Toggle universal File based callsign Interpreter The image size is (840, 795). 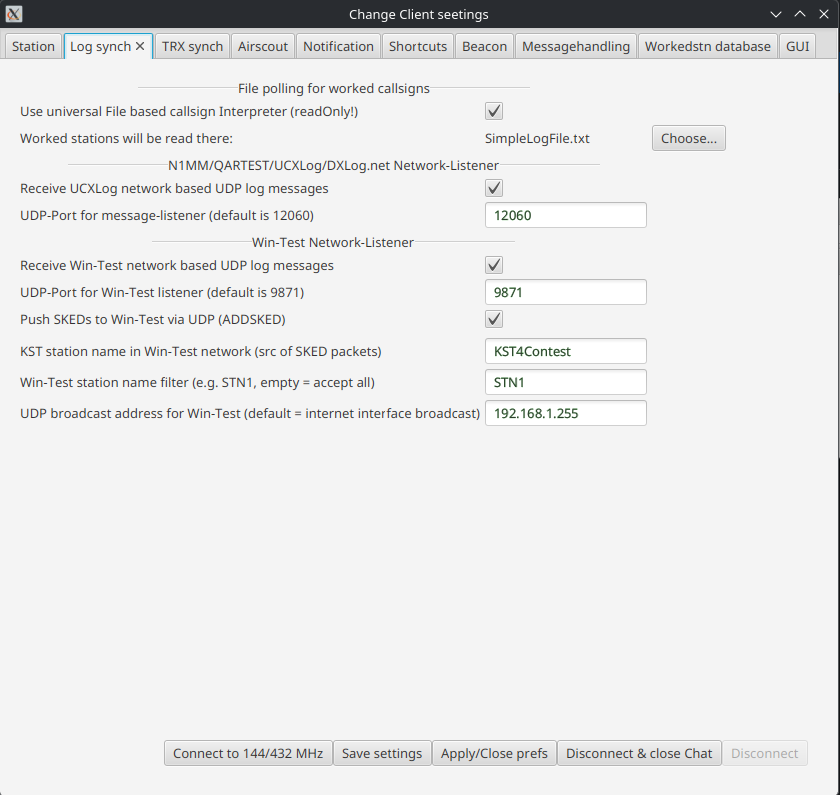493,111
